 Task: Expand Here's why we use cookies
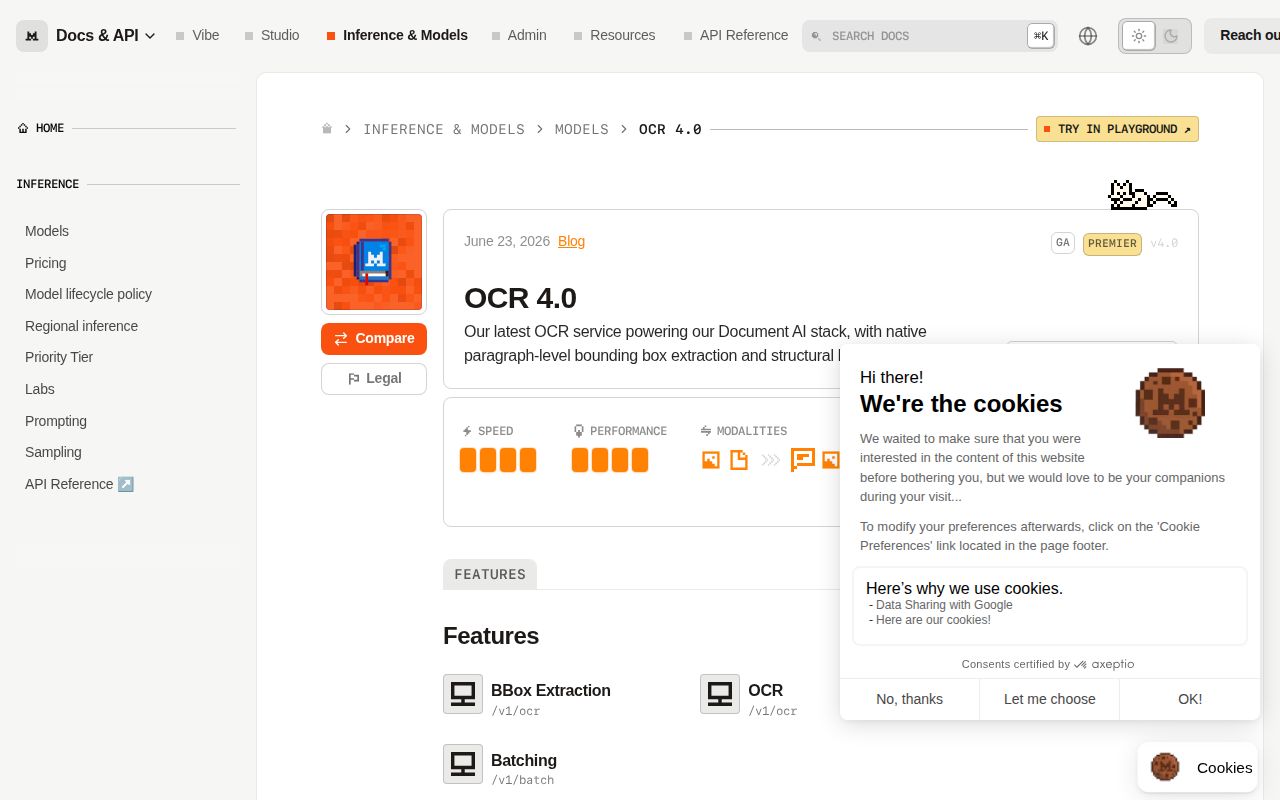(1050, 606)
